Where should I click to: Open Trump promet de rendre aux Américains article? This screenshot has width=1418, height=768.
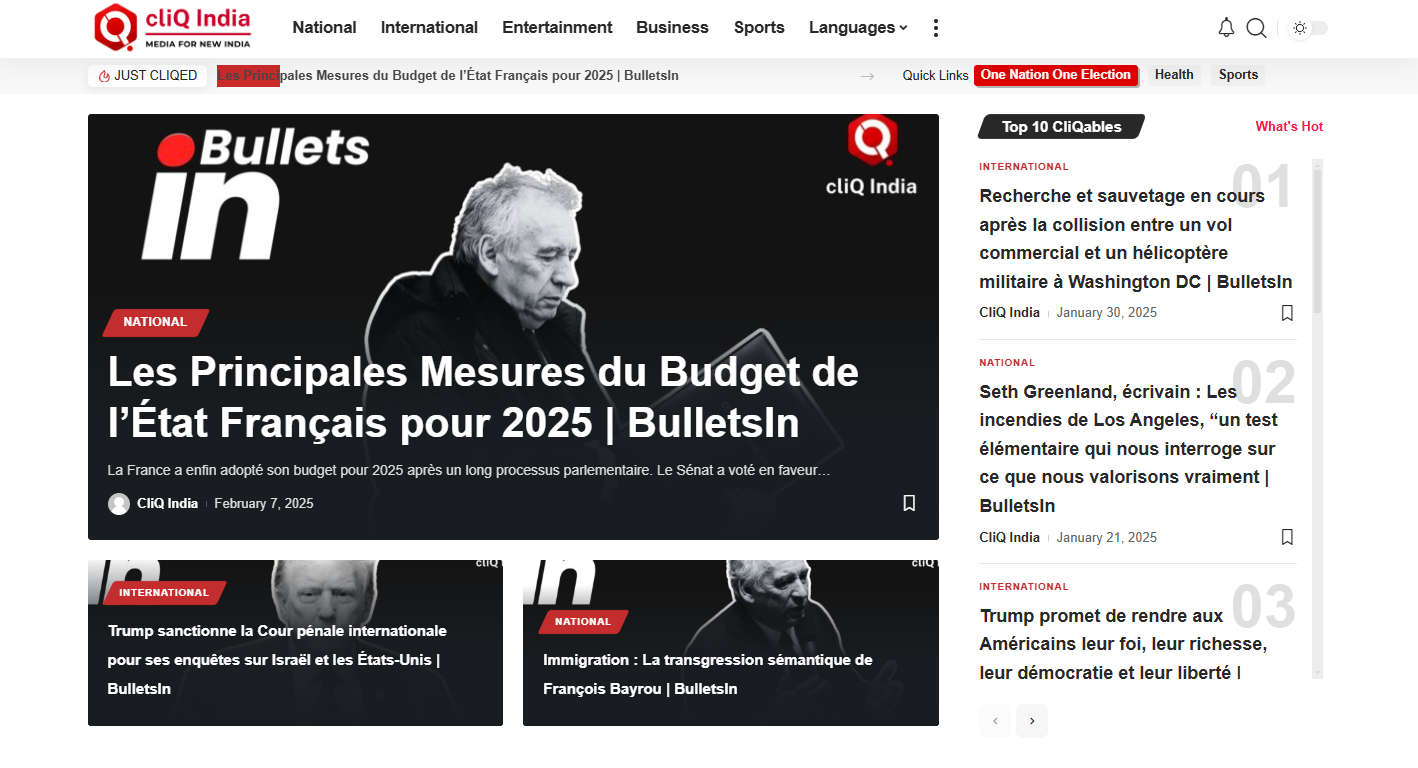[x=1123, y=644]
